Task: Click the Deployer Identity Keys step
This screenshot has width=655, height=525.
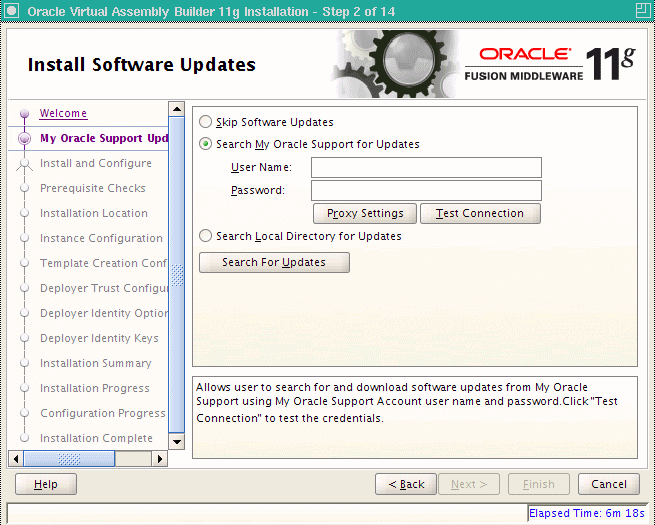Action: coord(99,338)
